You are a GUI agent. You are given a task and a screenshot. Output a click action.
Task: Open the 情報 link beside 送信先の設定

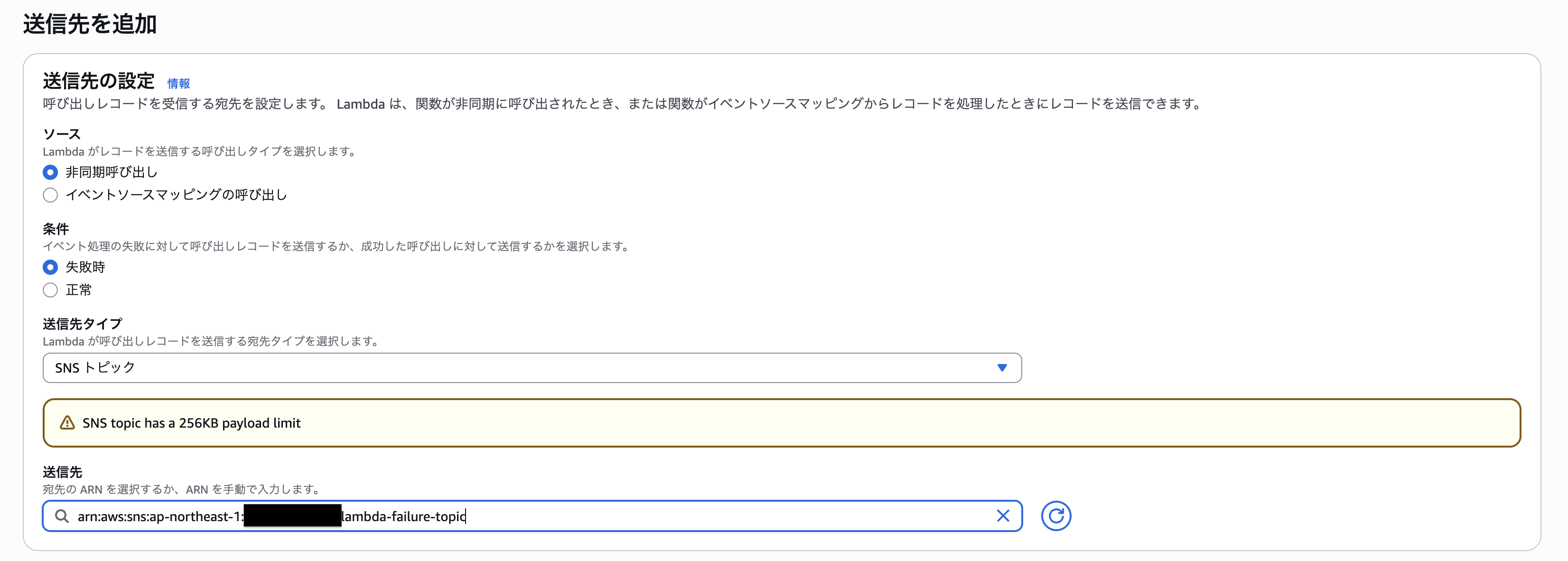point(179,84)
